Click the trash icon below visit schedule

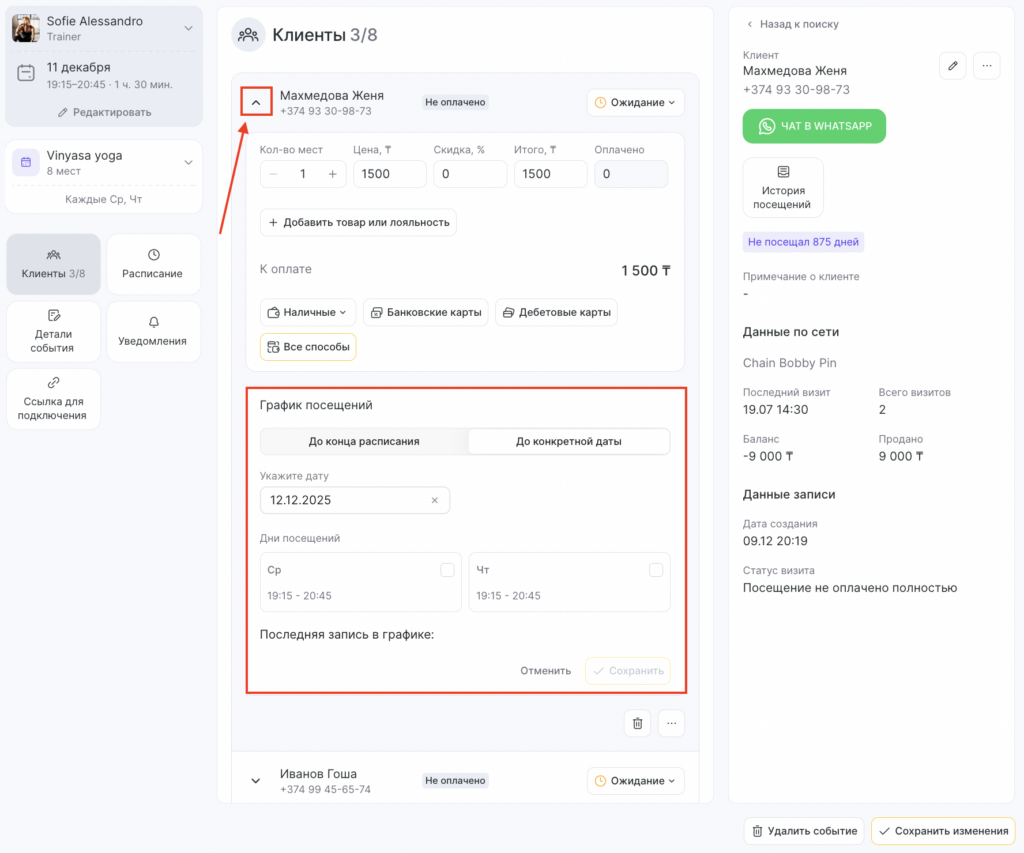[638, 723]
